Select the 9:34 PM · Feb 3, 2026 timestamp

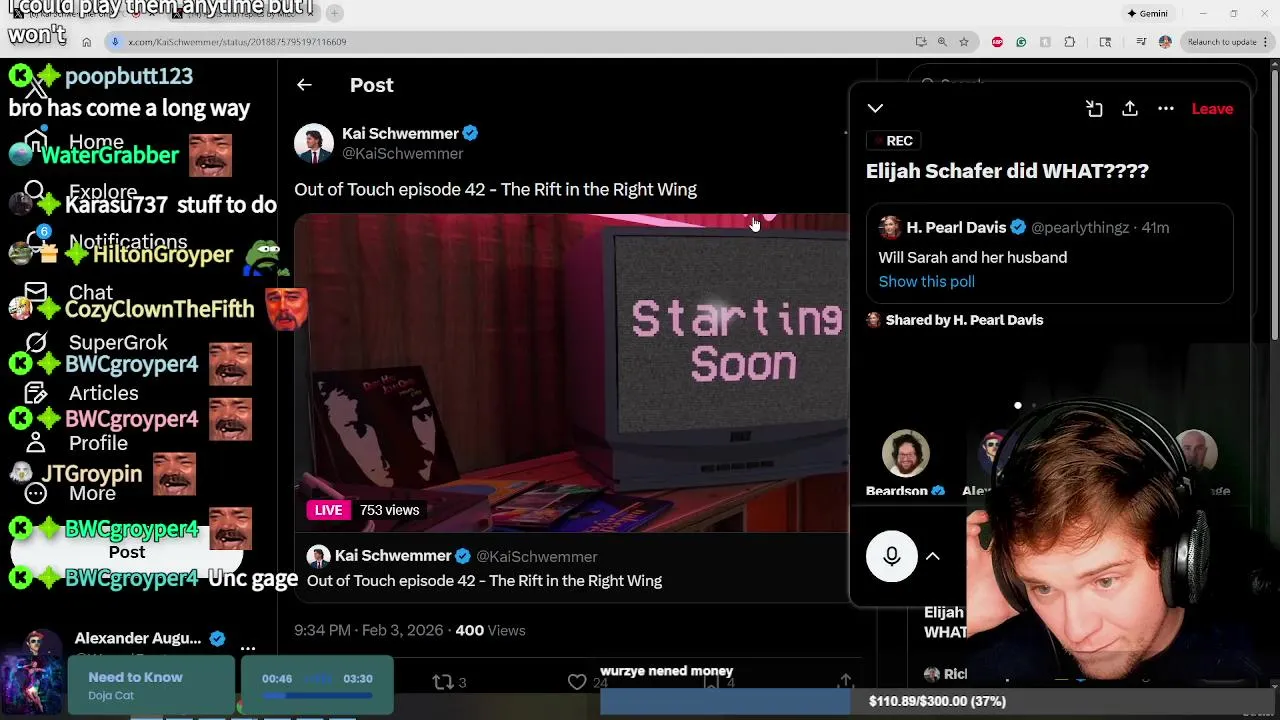(x=368, y=631)
